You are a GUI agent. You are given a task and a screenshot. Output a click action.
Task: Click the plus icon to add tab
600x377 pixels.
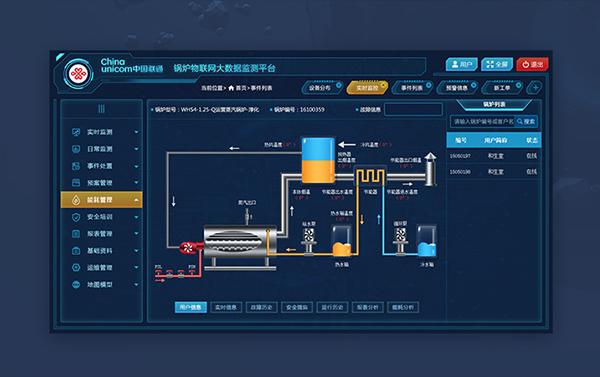(535, 88)
